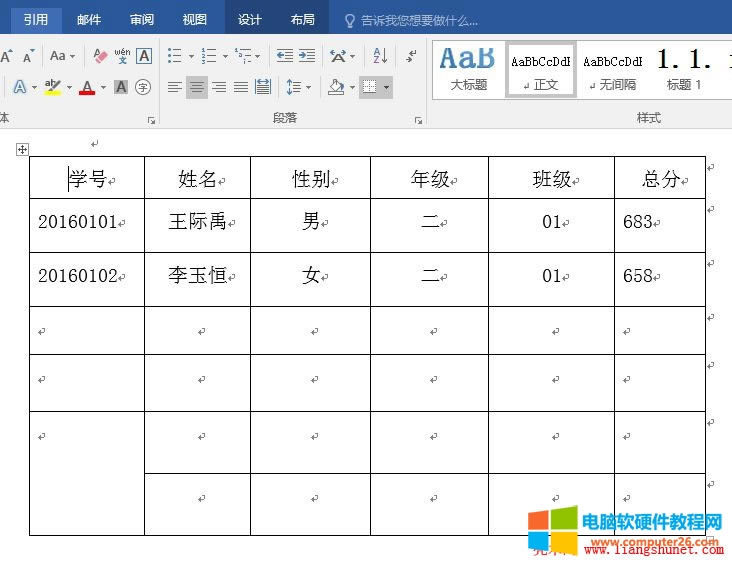Expand font color dropdown arrow
The width and height of the screenshot is (732, 562).
click(103, 87)
